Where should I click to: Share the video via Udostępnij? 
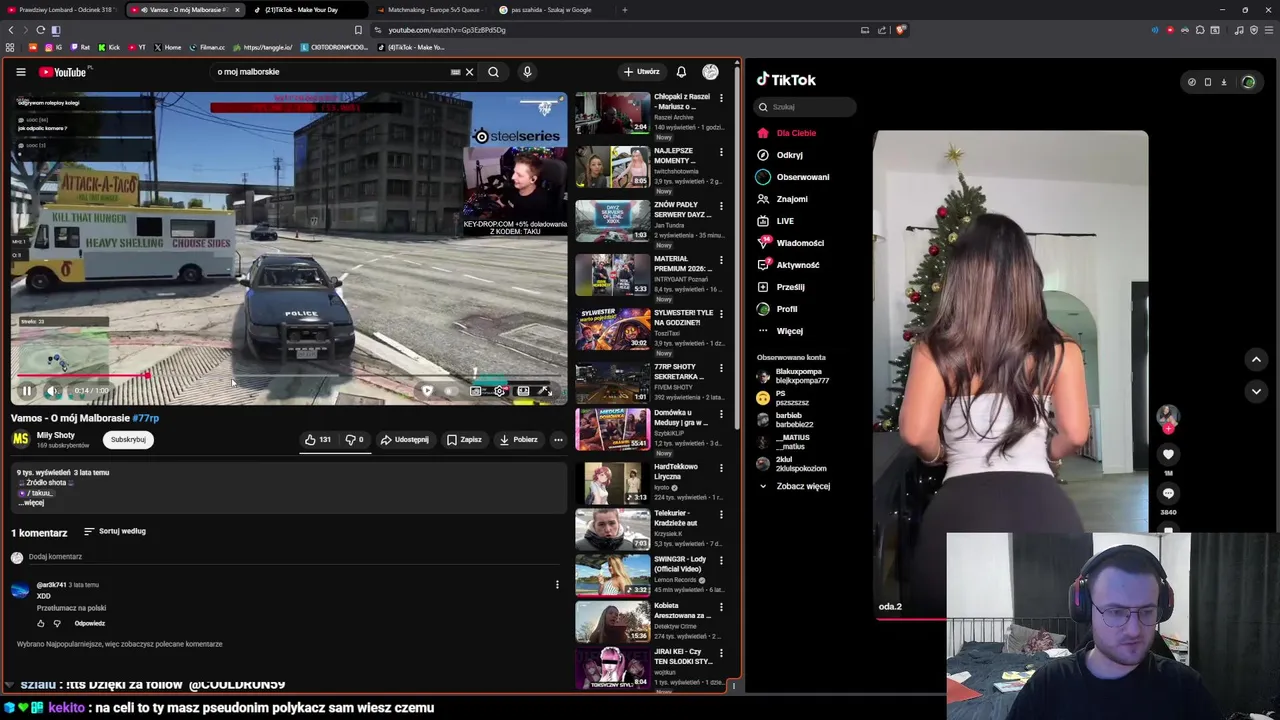405,439
